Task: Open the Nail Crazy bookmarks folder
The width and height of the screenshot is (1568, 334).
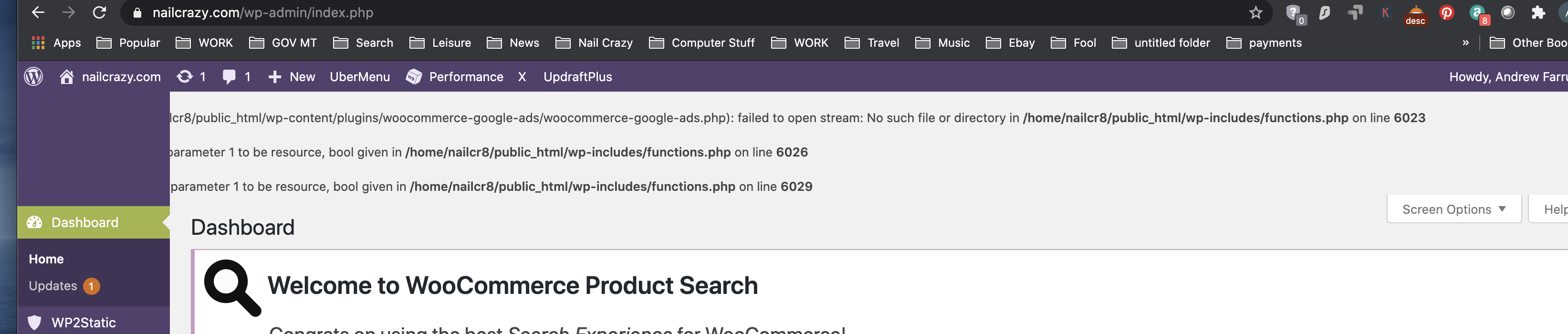Action: pyautogui.click(x=594, y=42)
